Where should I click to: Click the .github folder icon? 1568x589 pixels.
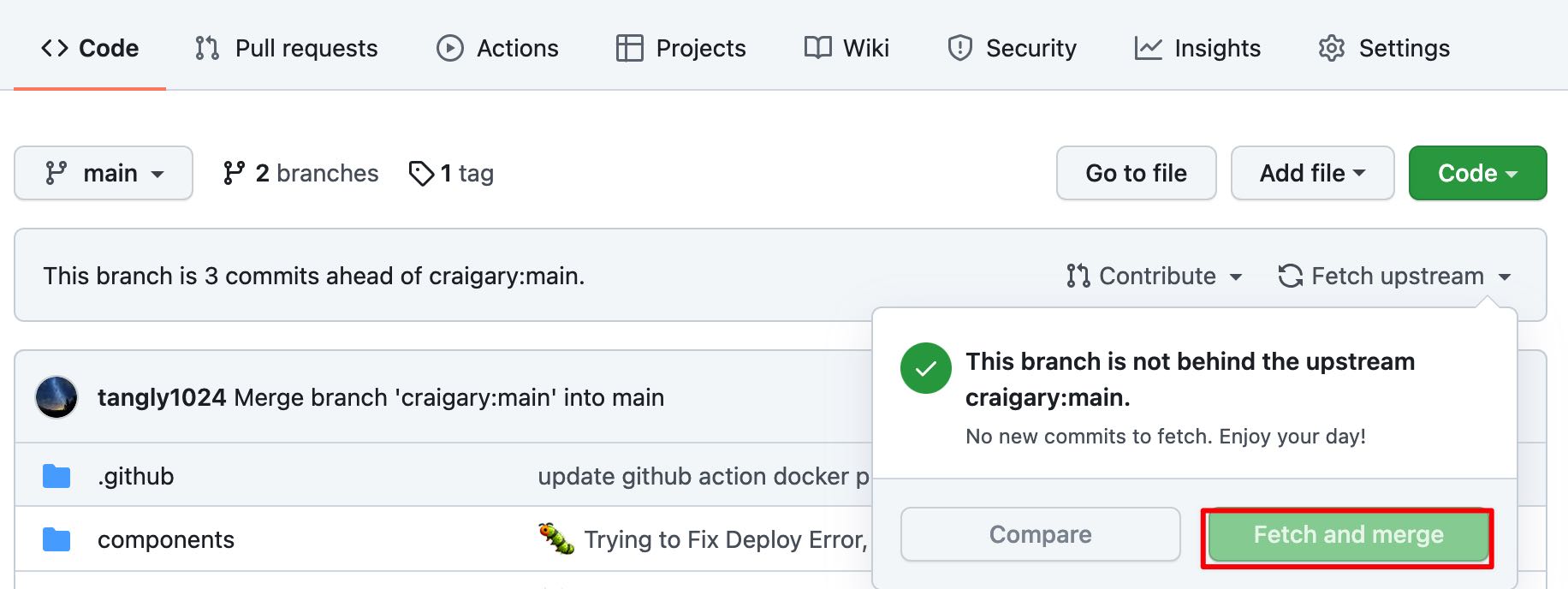tap(56, 476)
